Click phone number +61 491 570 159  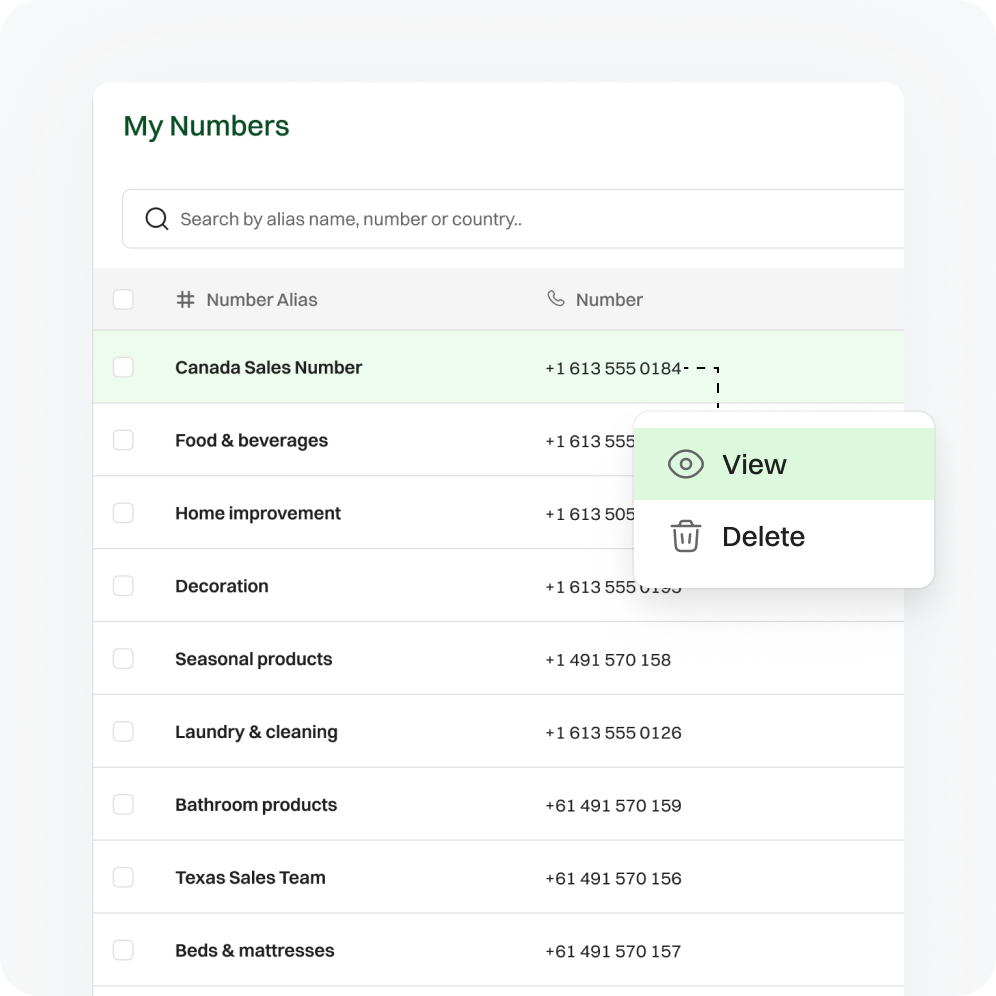tap(613, 805)
